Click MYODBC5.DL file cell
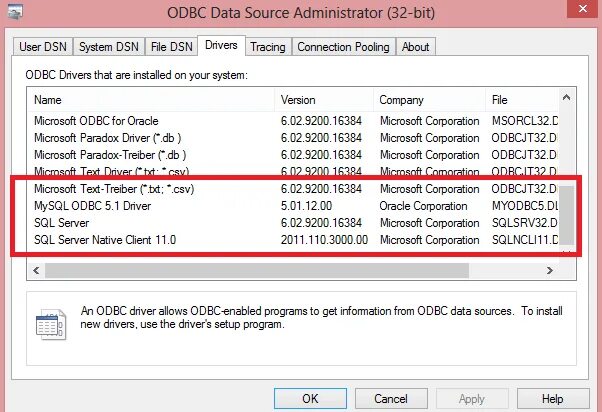This screenshot has width=602, height=412. (x=525, y=206)
